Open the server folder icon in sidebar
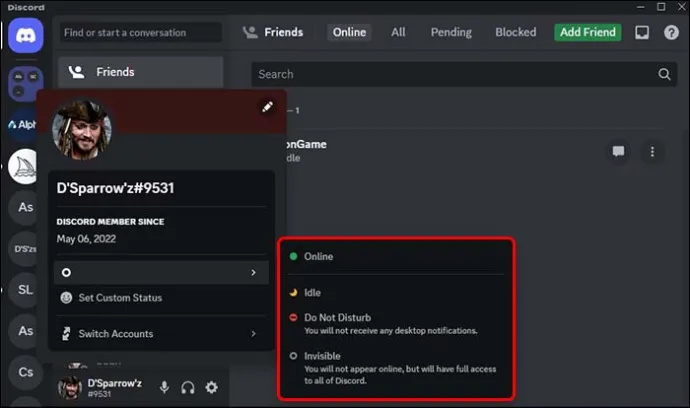The image size is (690, 408). pyautogui.click(x=25, y=84)
